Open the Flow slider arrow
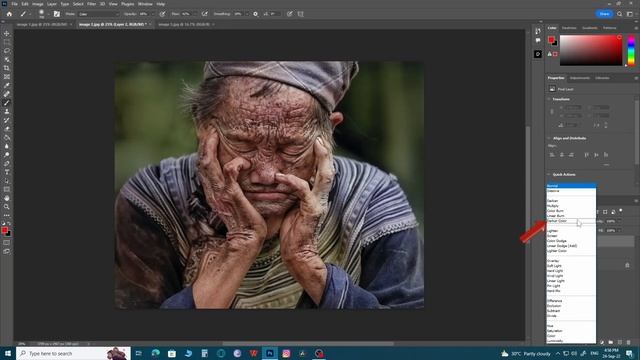Viewport: 640px width, 360px height. pos(194,14)
